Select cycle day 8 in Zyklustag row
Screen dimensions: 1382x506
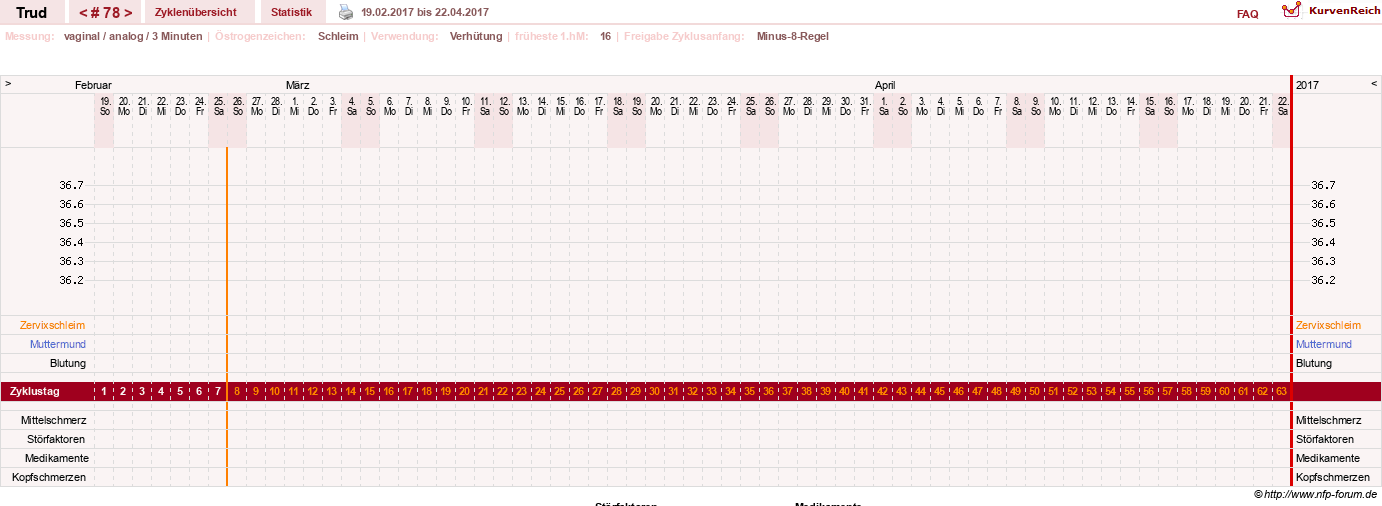[237, 391]
